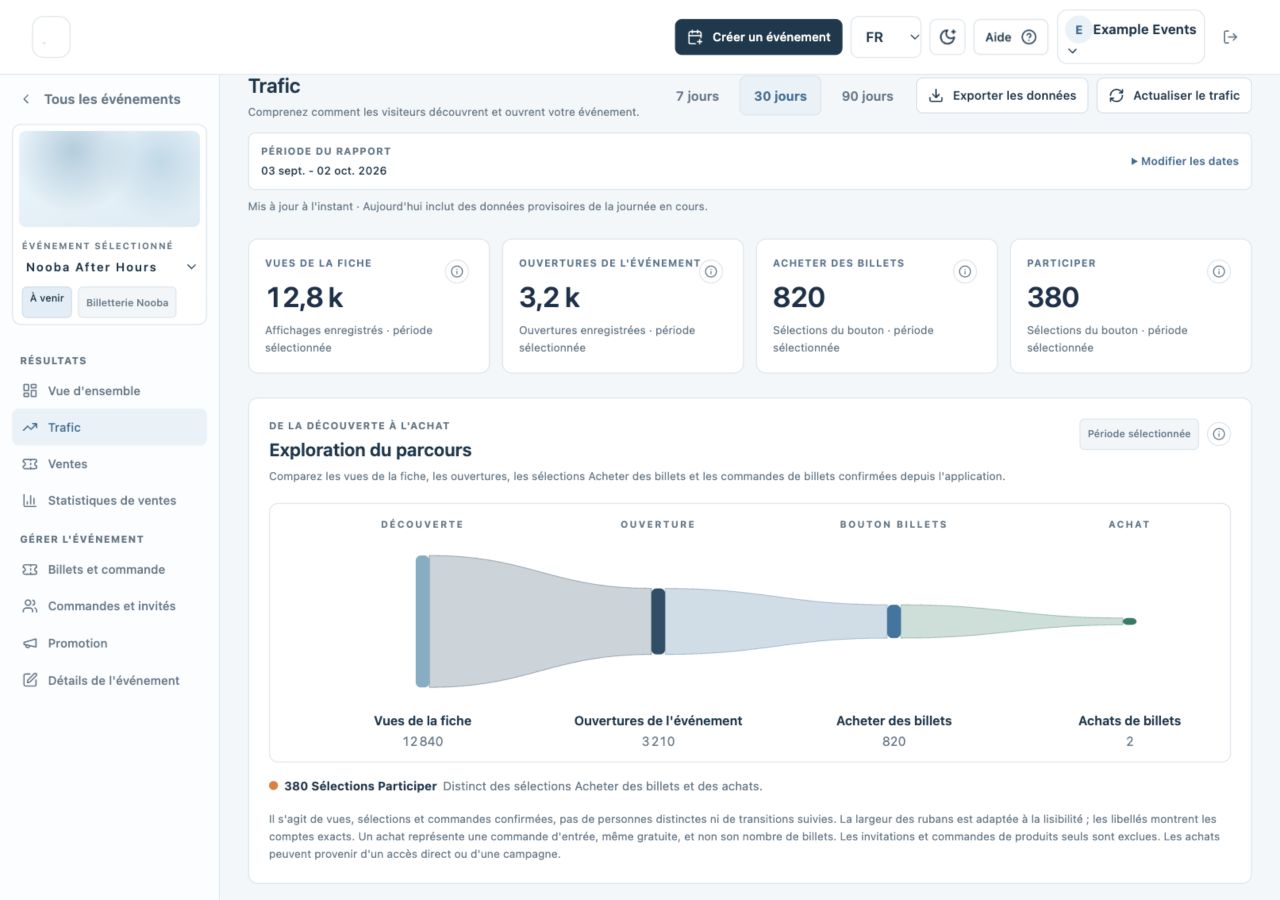Viewport: 1280px width, 900px height.
Task: Click the 3,2 k openings value
Action: click(x=549, y=297)
